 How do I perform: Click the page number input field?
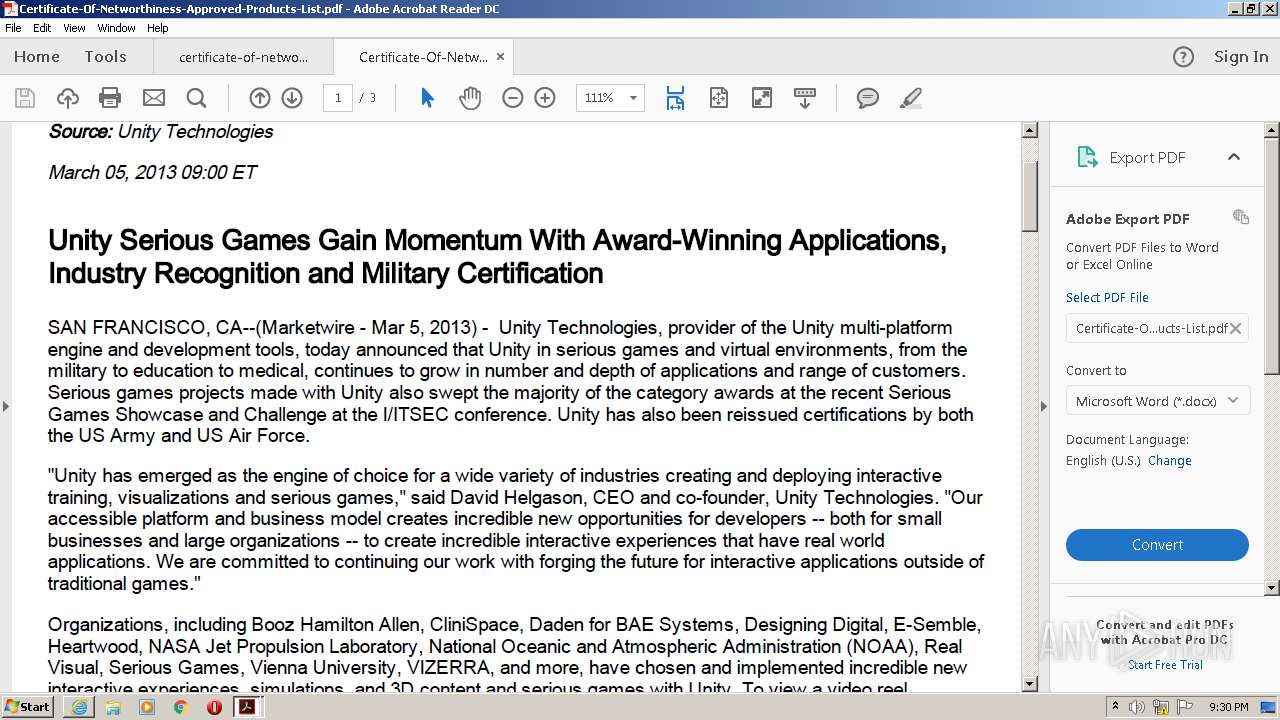[x=338, y=98]
